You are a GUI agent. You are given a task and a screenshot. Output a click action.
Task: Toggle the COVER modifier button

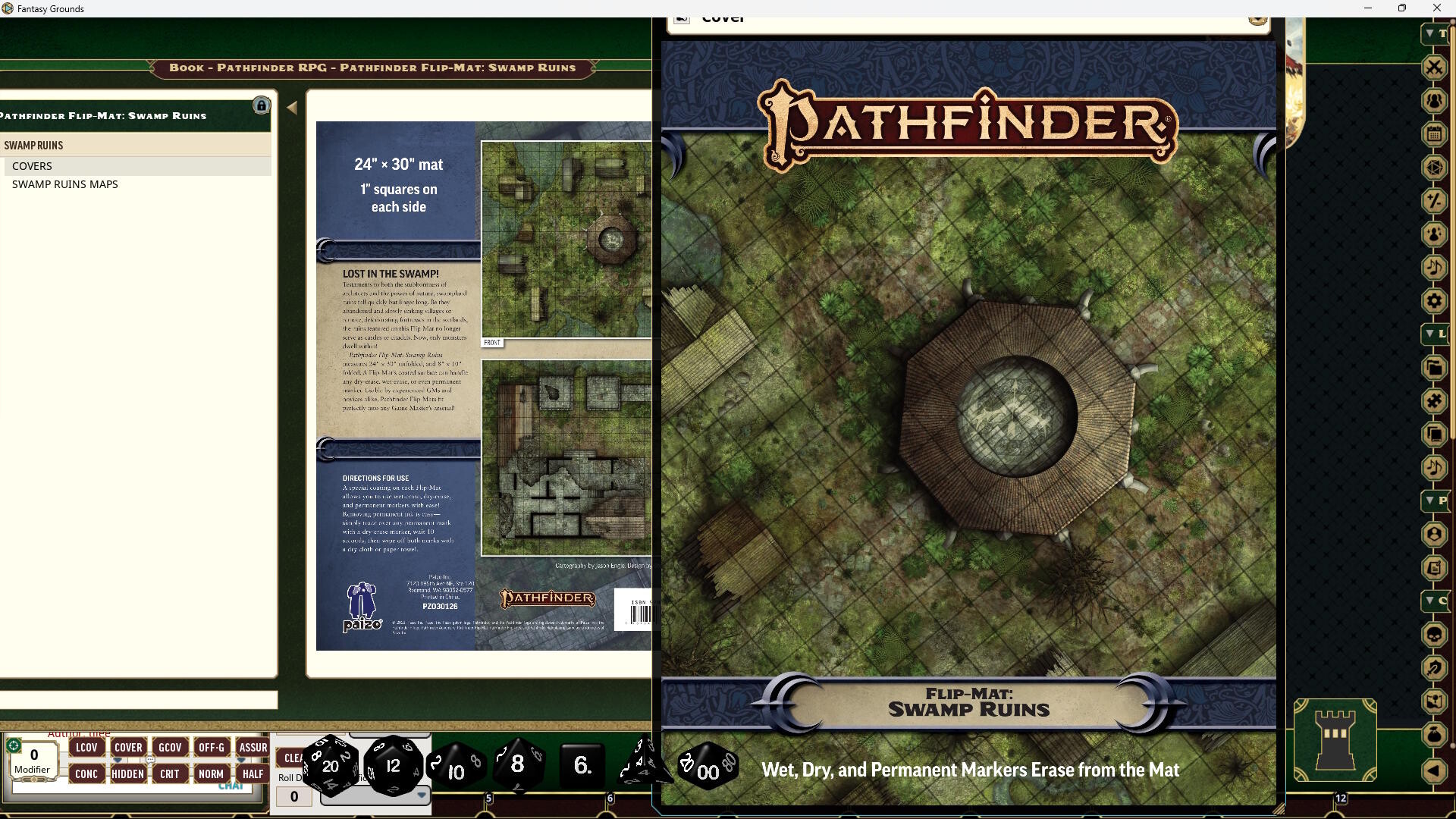[x=128, y=748]
